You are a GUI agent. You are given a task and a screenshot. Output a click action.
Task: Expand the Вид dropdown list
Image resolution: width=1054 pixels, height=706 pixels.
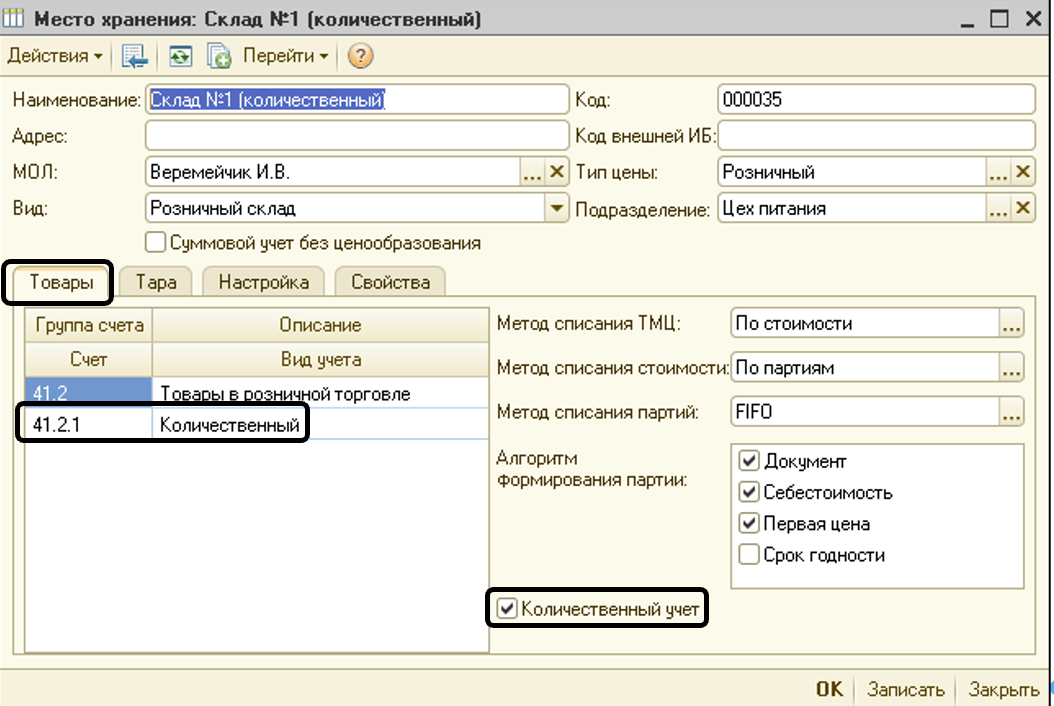[556, 208]
